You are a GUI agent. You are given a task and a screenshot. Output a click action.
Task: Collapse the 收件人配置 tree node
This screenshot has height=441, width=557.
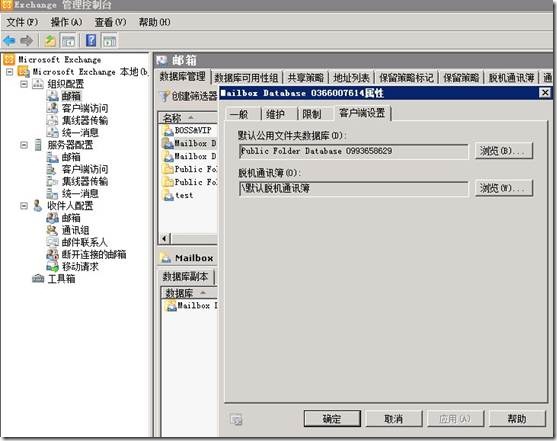point(24,206)
